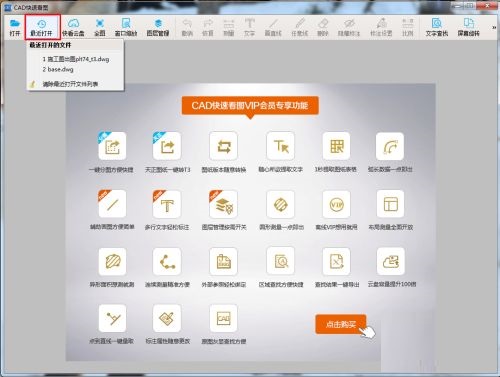Click the multi-line text T icon card
Screen dimensions: 500x377
coord(167,204)
